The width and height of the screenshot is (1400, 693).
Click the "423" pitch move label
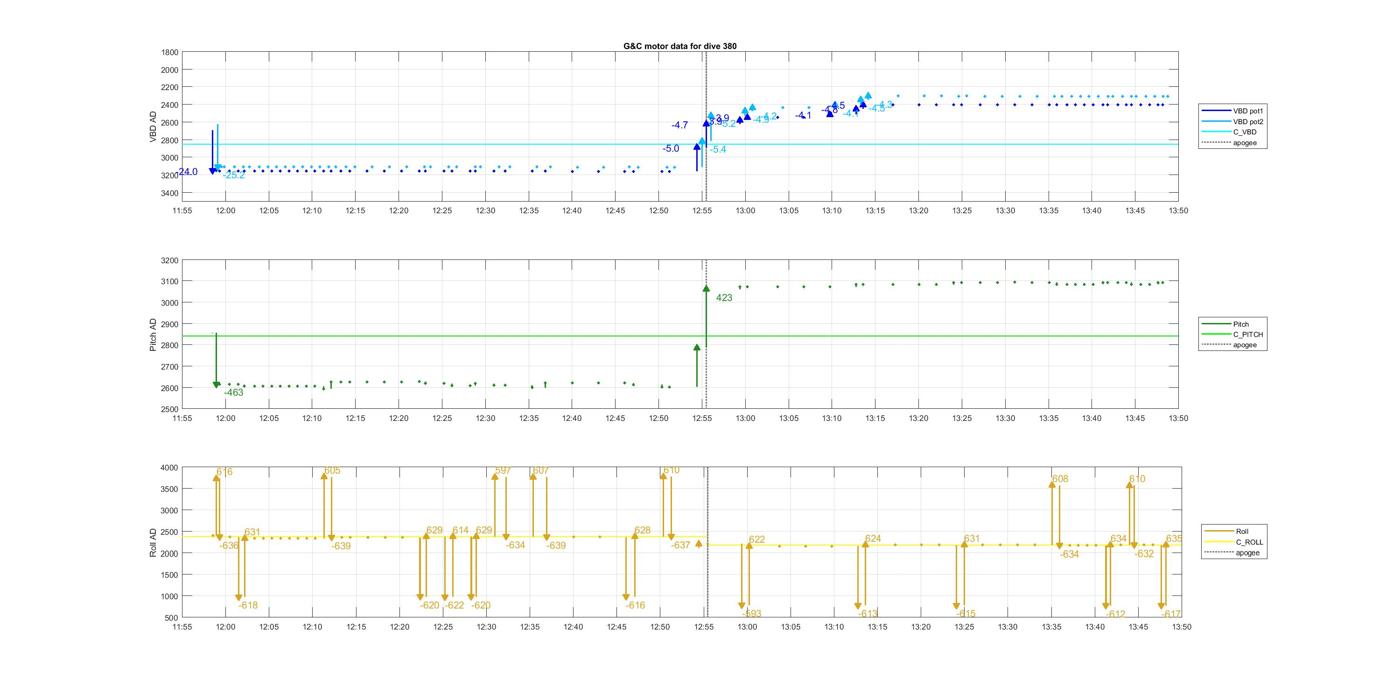click(724, 298)
